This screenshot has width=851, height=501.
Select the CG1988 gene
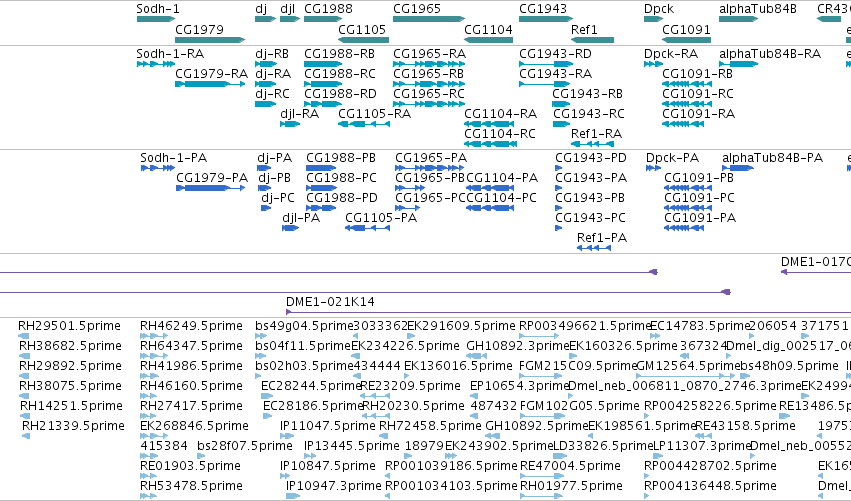(x=323, y=19)
